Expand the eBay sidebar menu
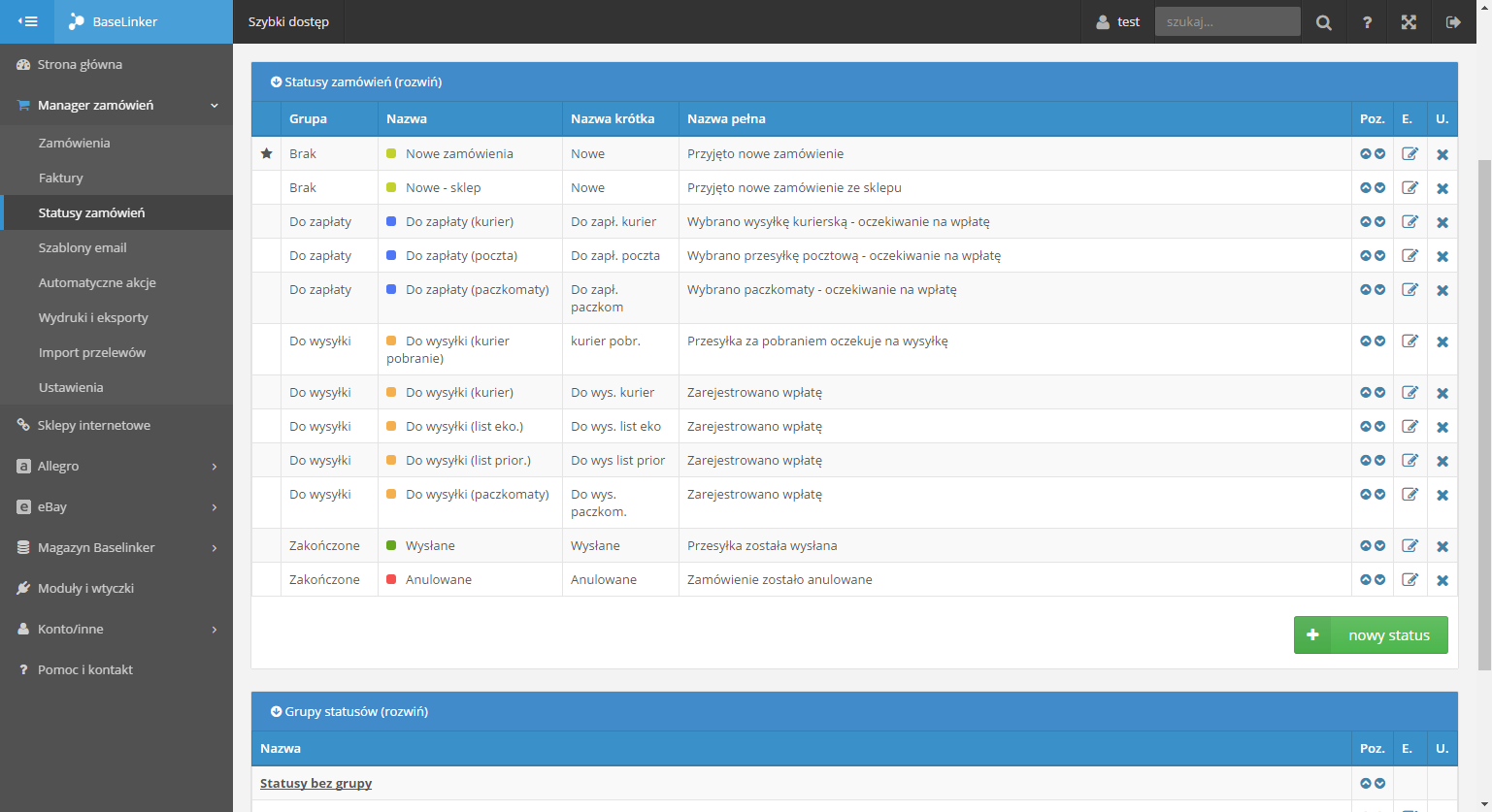The height and width of the screenshot is (812, 1492). 116,506
